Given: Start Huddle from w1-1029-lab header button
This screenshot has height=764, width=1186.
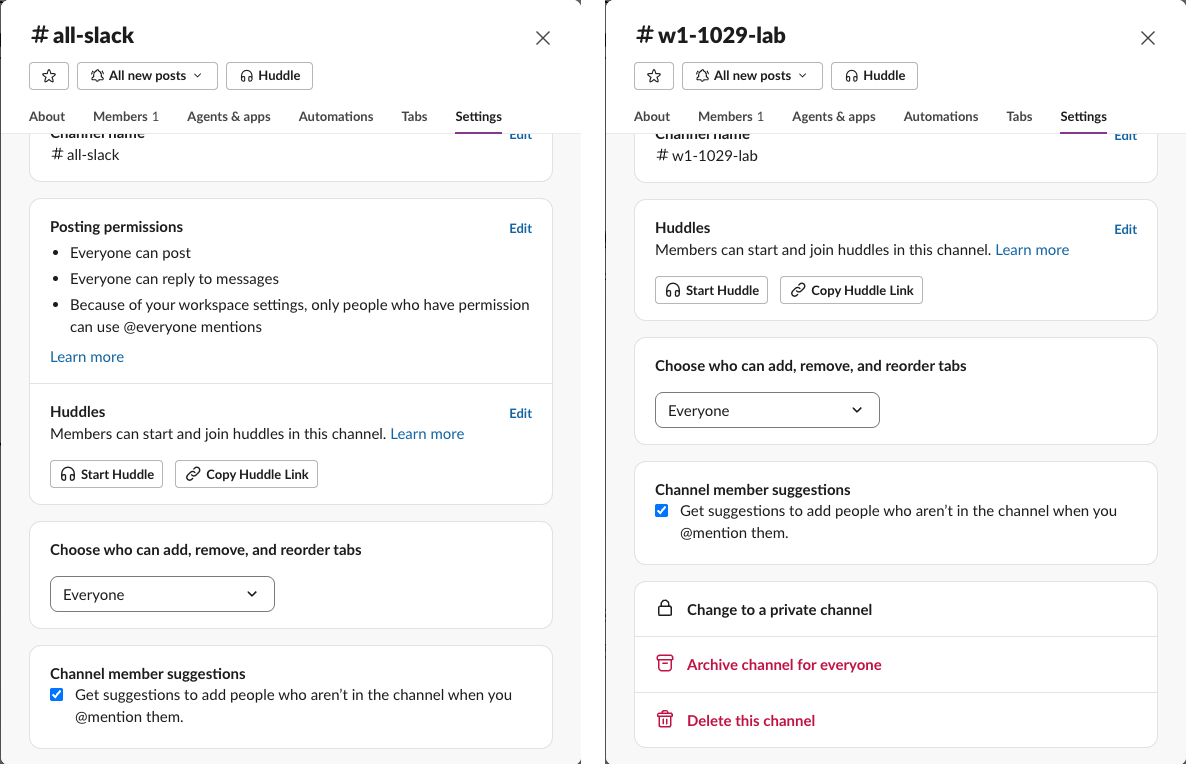Looking at the screenshot, I should (x=874, y=76).
